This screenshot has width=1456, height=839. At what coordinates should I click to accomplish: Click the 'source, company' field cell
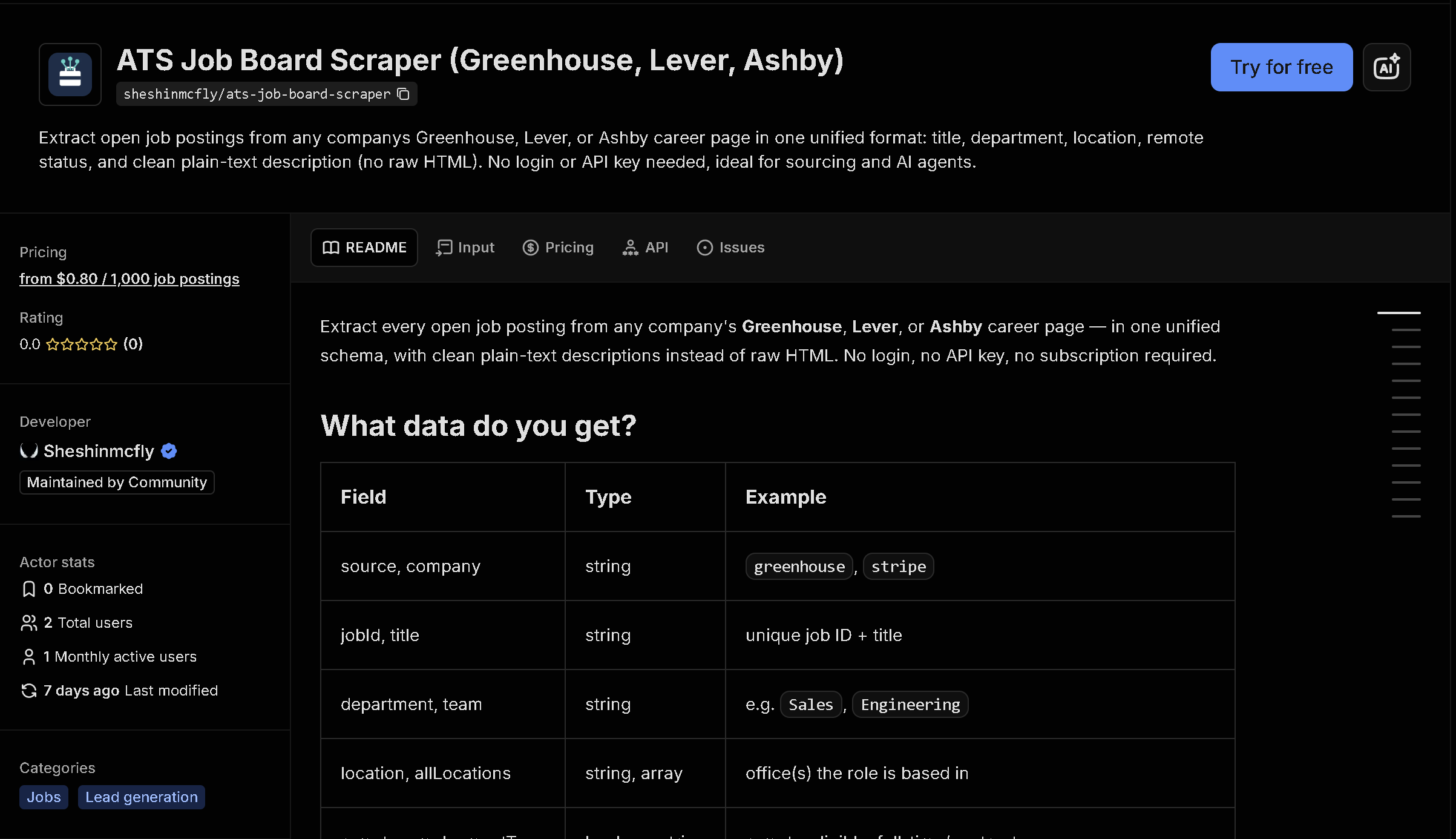[443, 567]
